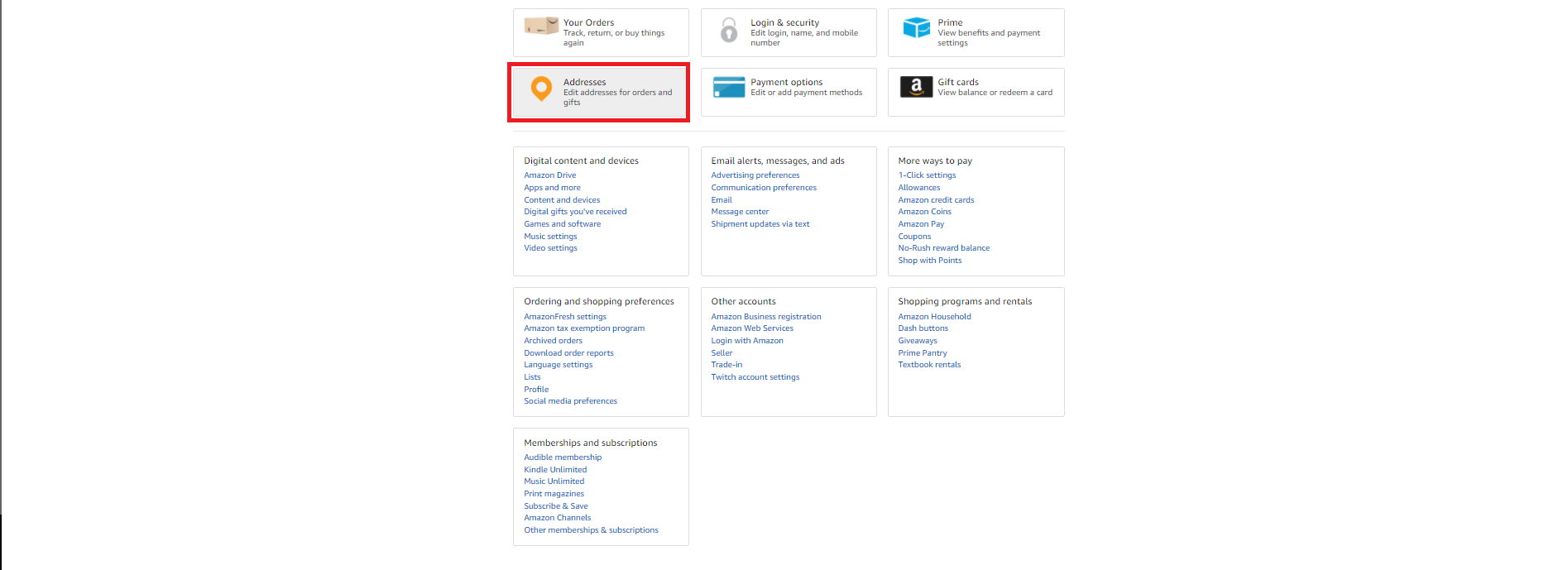Open the Trade-in link
This screenshot has height=570, width=1568.
(726, 365)
